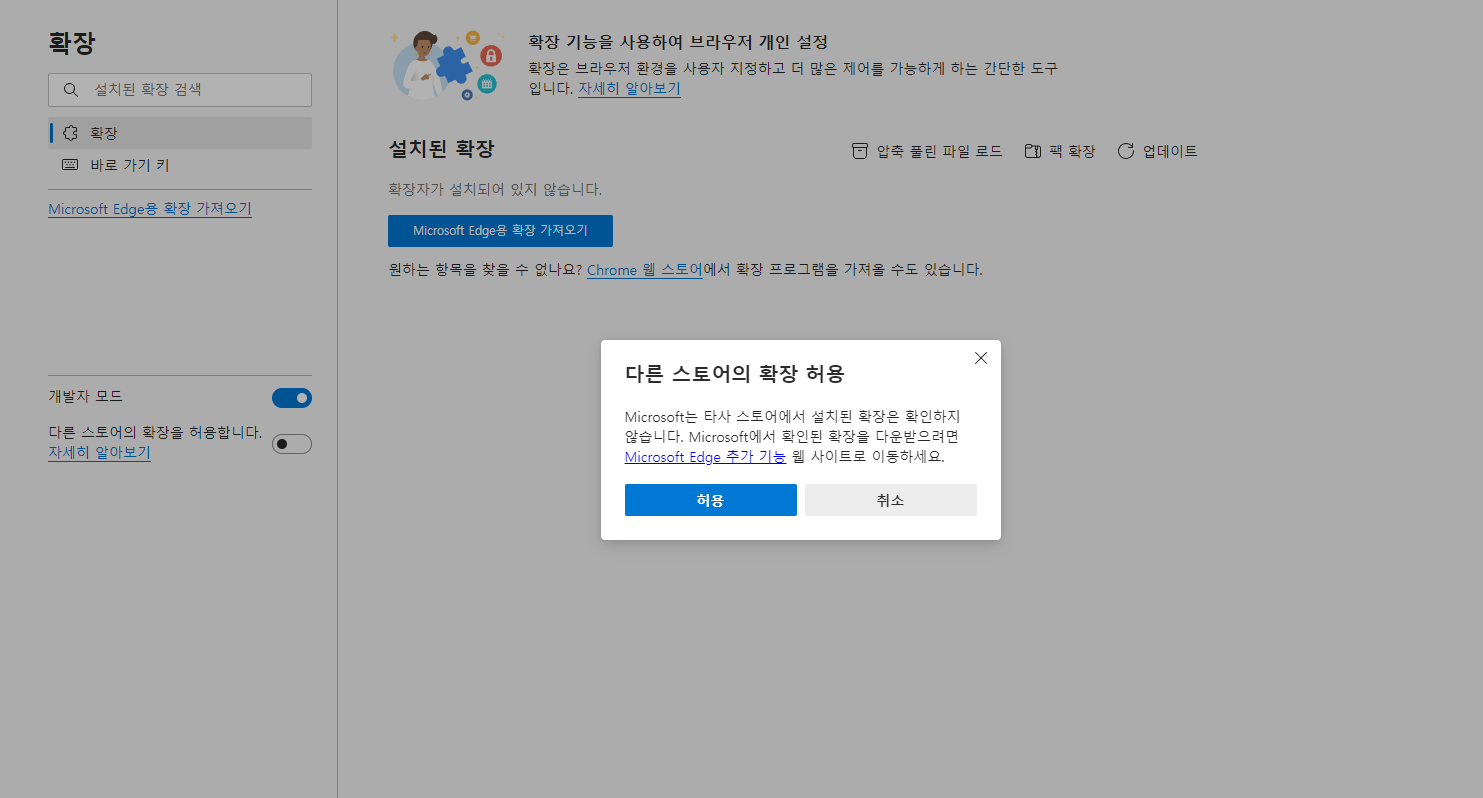The image size is (1483, 798).
Task: Open the Microsoft Edge 추가 기능 link in the dialog
Action: (705, 456)
